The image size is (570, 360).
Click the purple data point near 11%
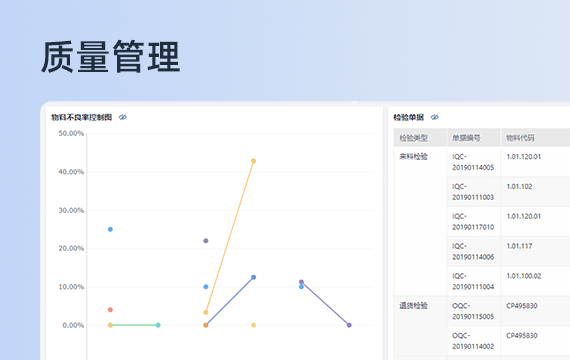click(301, 282)
